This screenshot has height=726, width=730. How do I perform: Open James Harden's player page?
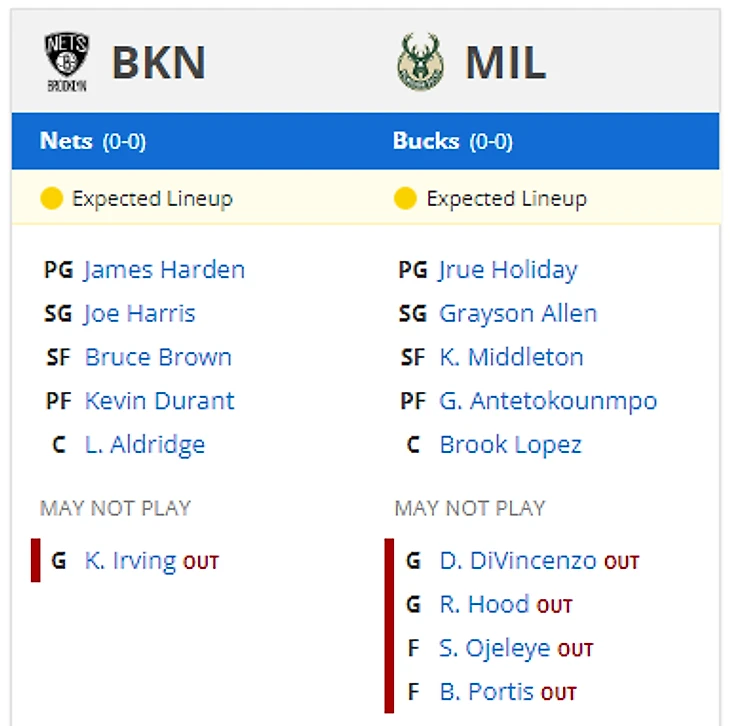tap(164, 270)
